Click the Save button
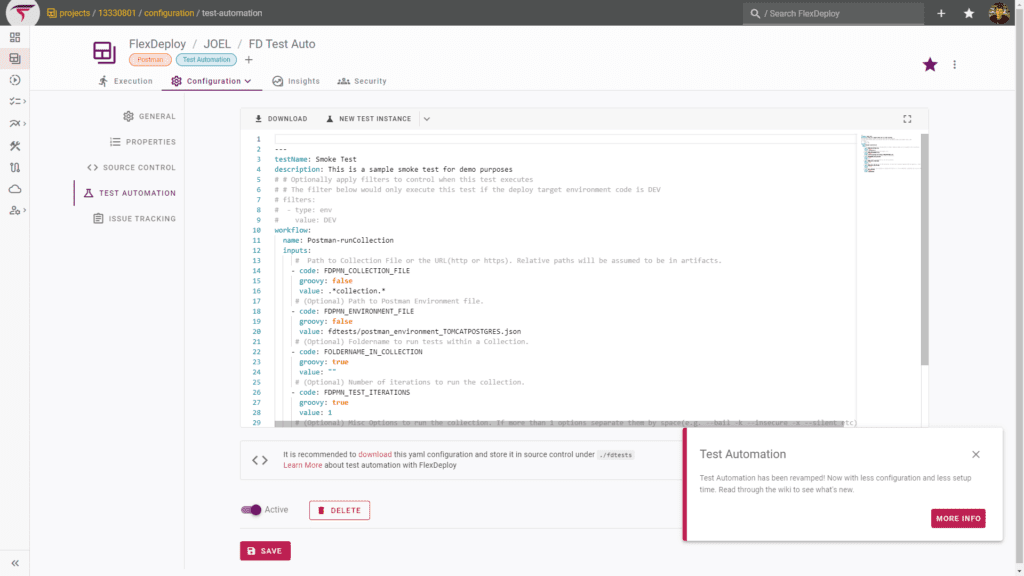This screenshot has height=576, width=1024. [265, 551]
